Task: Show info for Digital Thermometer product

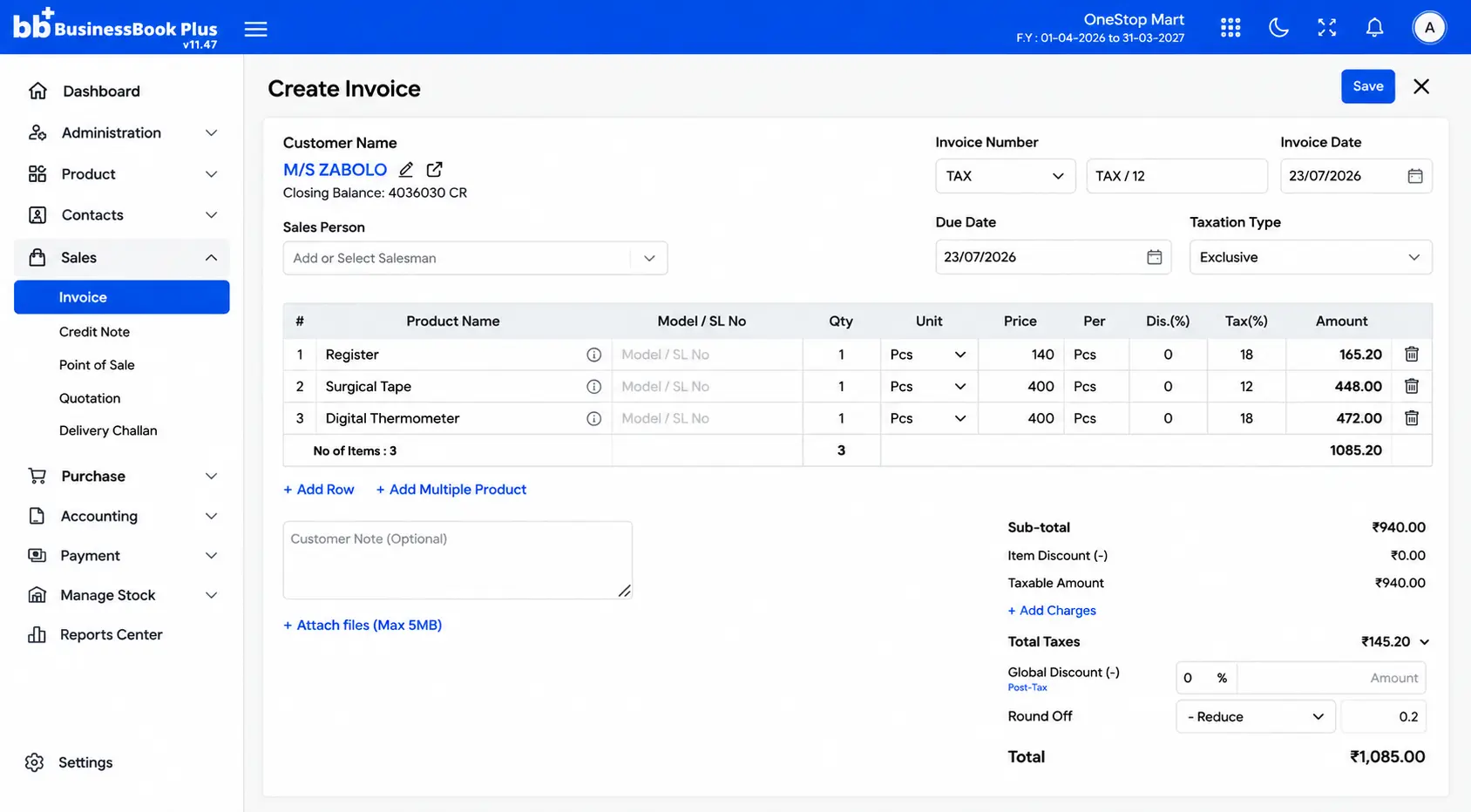Action: pos(594,419)
